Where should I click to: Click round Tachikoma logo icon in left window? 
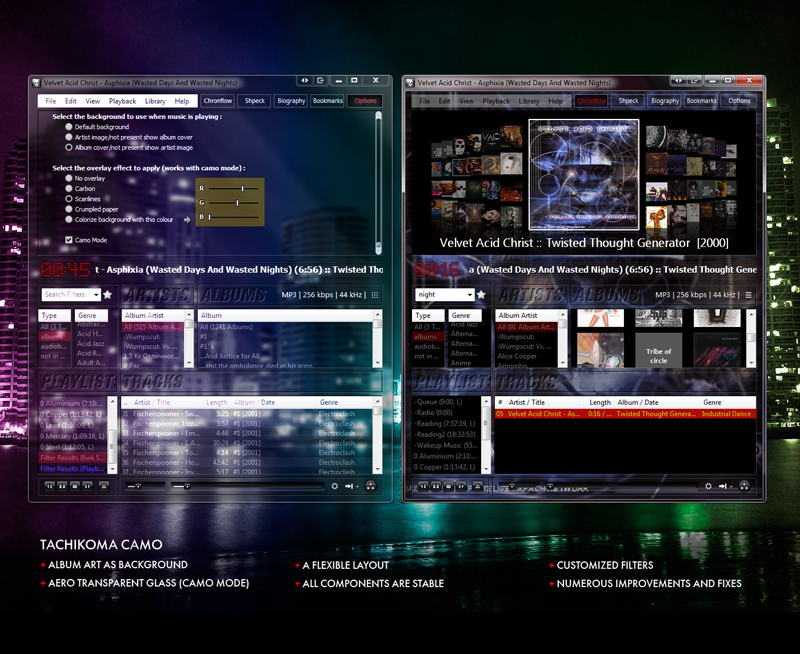click(x=371, y=486)
